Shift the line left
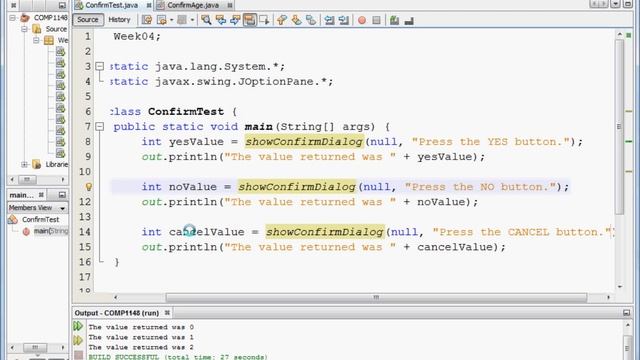 (x=329, y=20)
